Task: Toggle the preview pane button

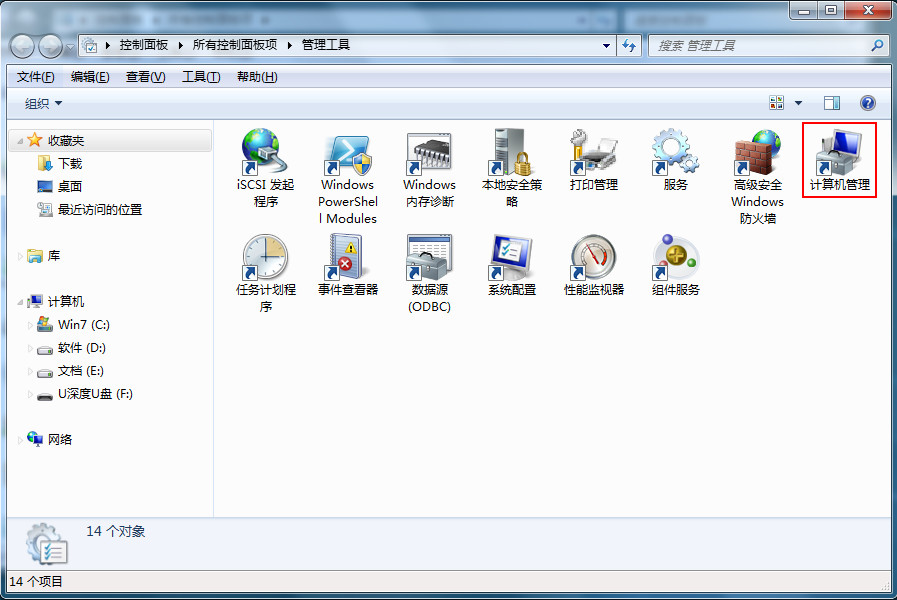Action: [x=832, y=103]
